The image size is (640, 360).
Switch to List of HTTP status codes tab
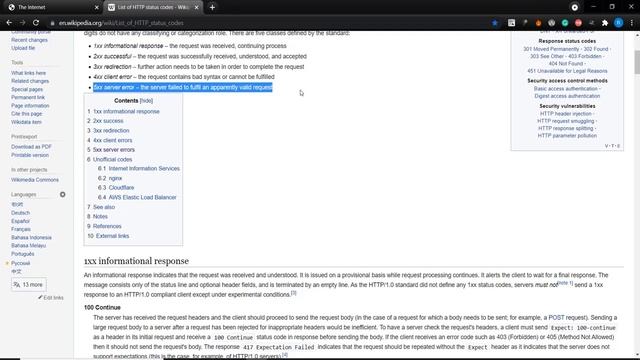[x=153, y=7]
